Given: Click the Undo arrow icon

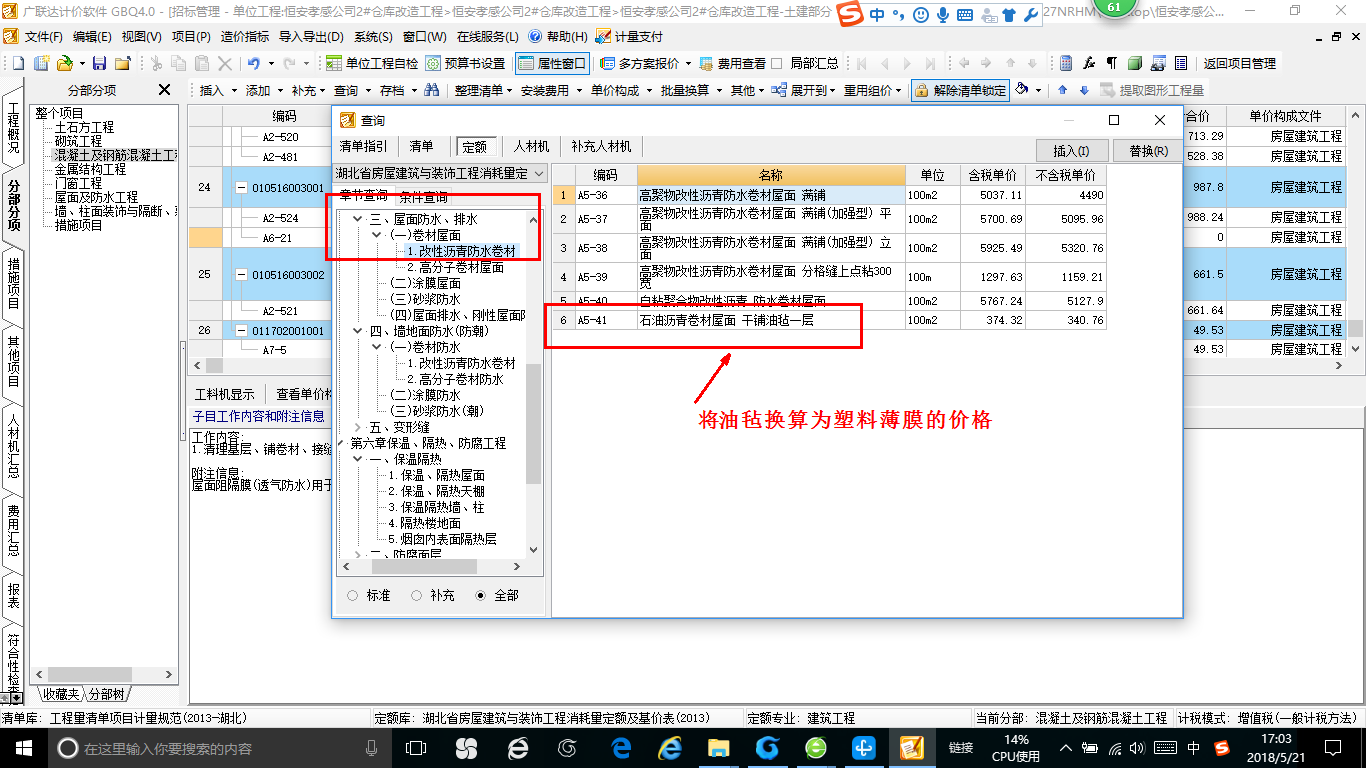Looking at the screenshot, I should click(253, 63).
